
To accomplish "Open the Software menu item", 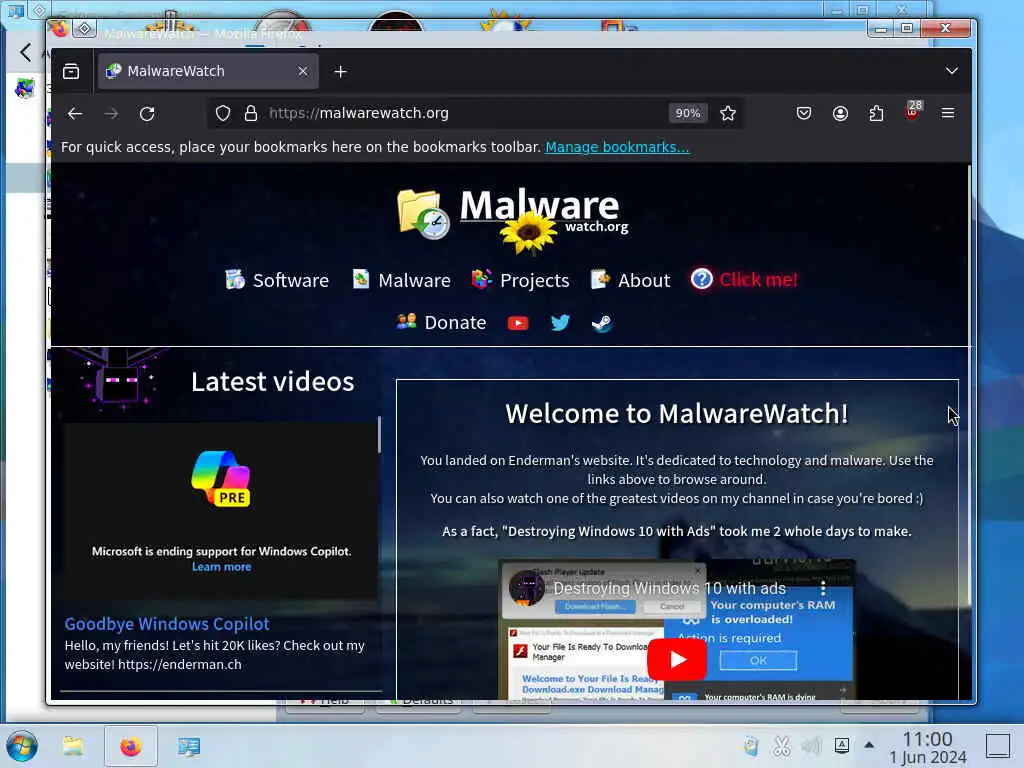I will coord(277,280).
